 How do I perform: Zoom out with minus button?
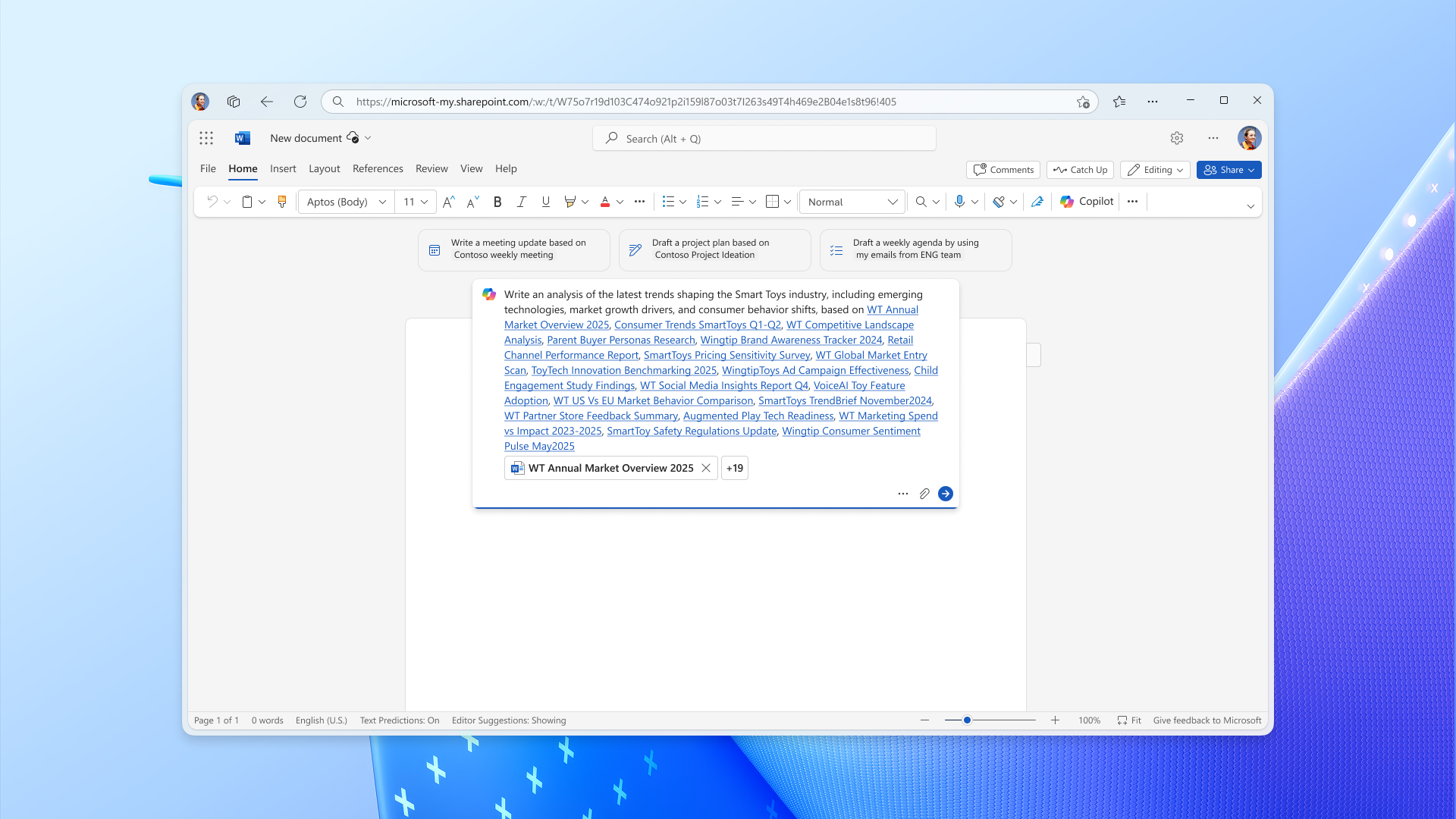[x=924, y=720]
